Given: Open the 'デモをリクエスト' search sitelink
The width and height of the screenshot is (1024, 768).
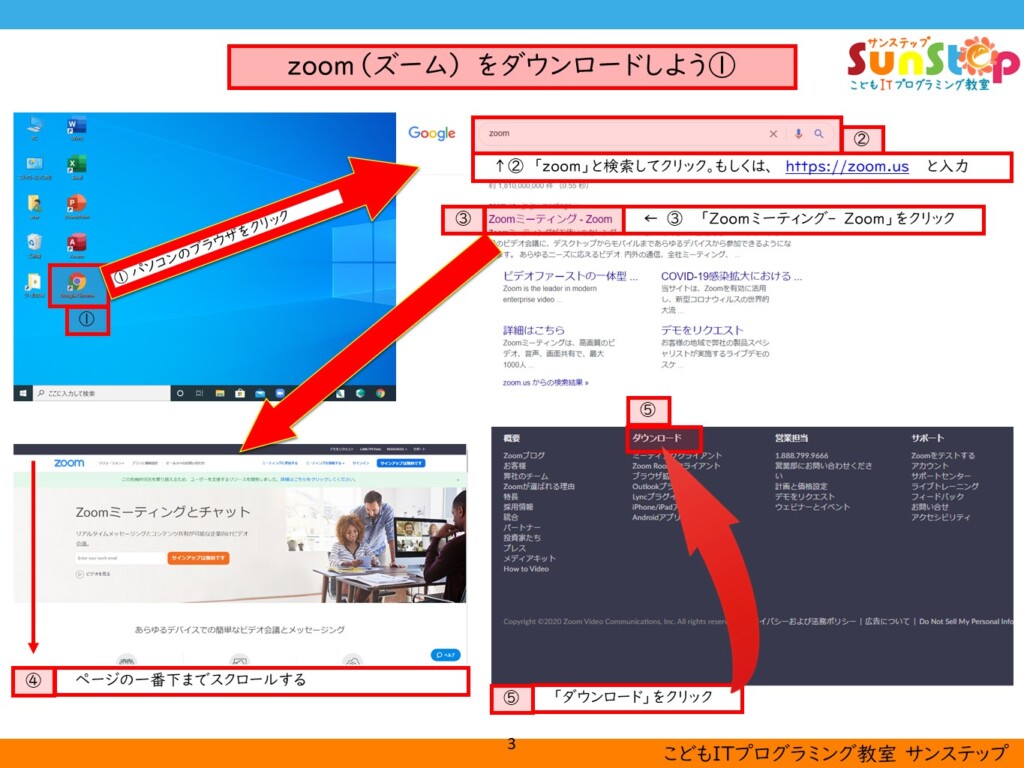Looking at the screenshot, I should [702, 330].
